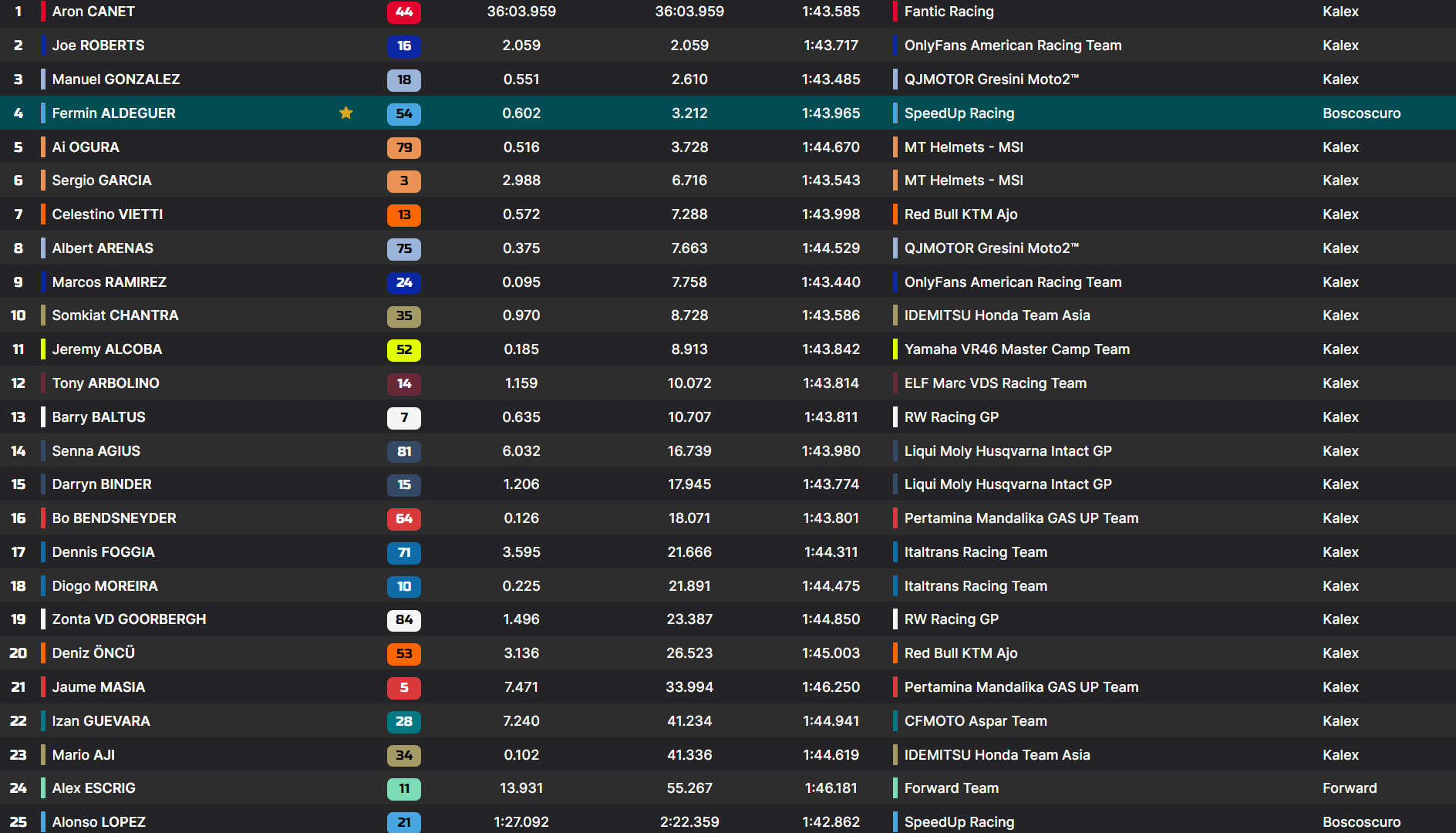Select rider name Manuel GONZALEZ
Screen dimensions: 1456x833
(x=116, y=79)
